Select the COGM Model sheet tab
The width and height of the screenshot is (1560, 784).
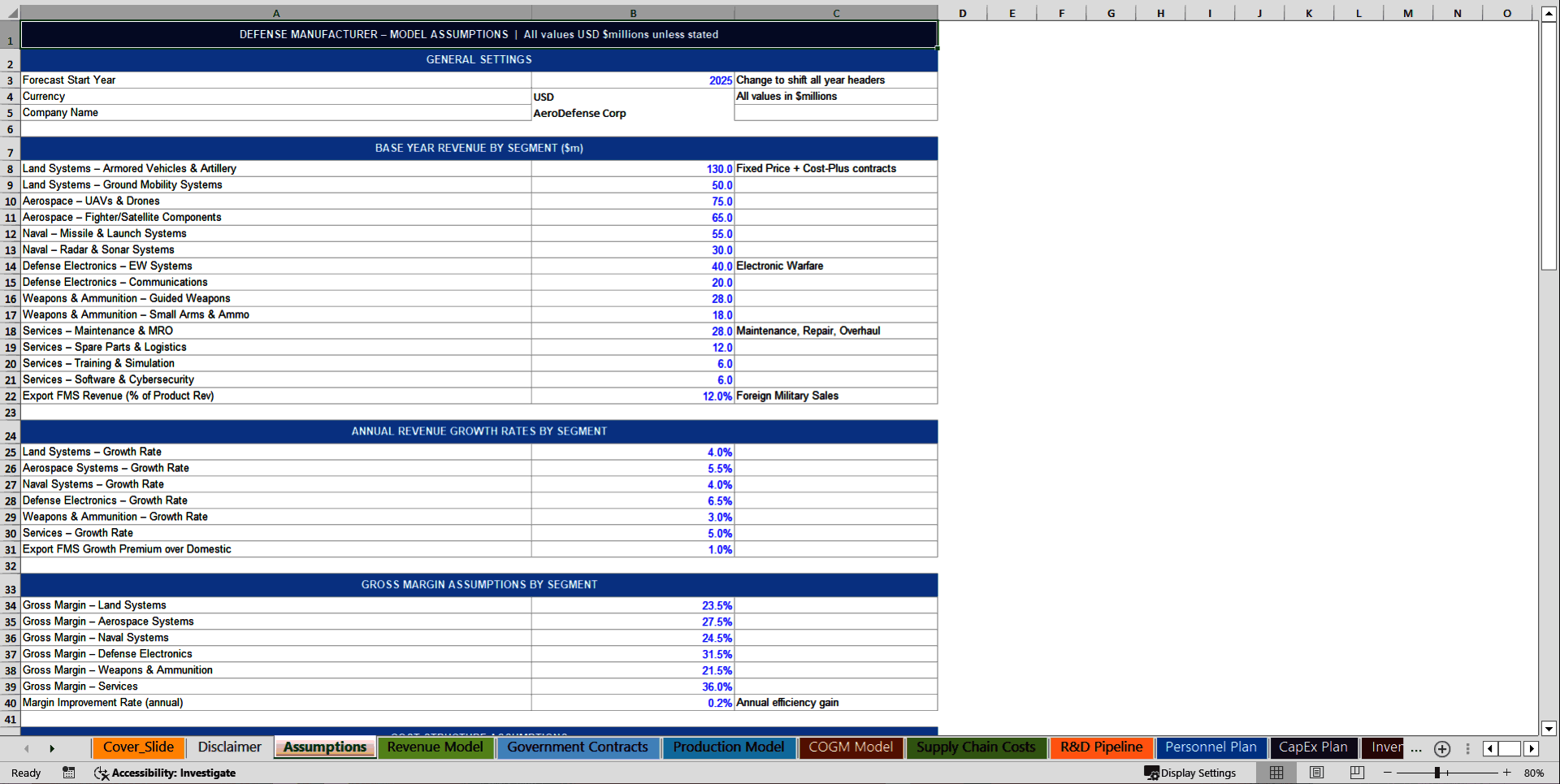click(851, 747)
